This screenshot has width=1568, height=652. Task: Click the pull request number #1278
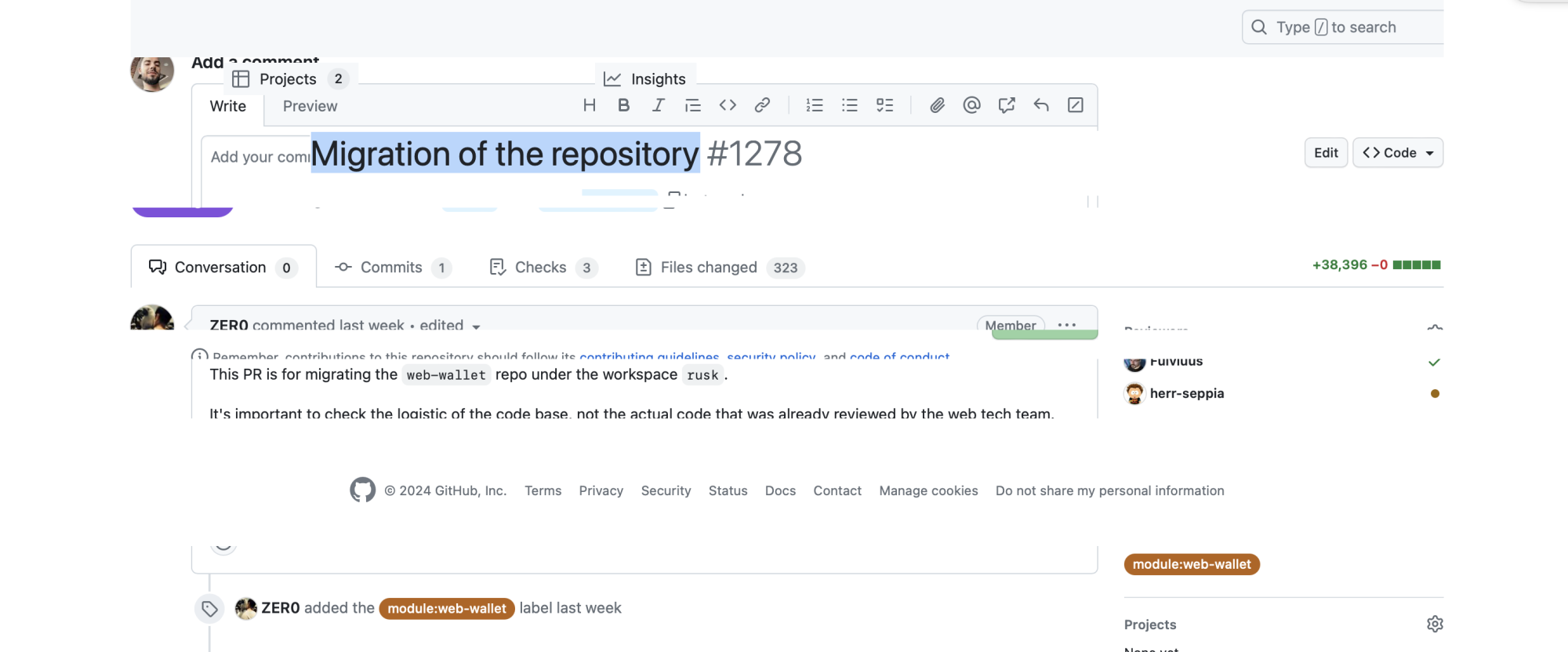[754, 154]
